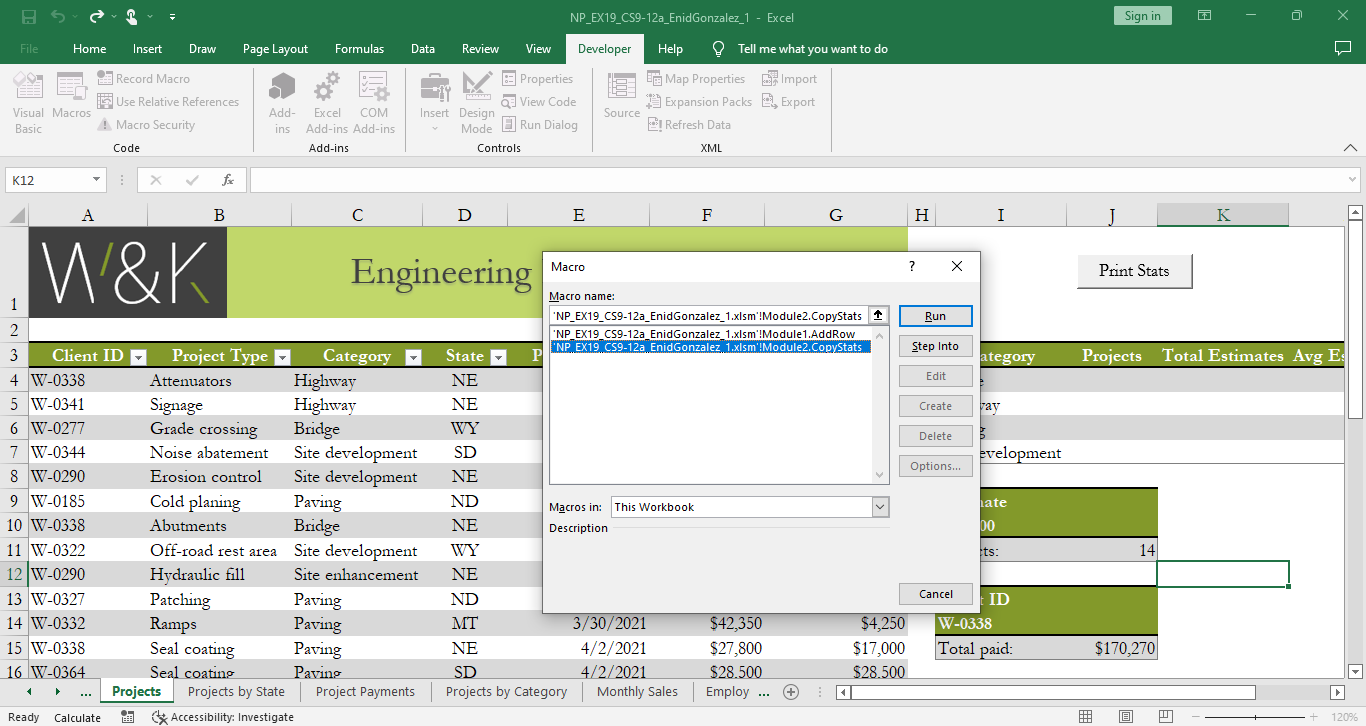Screen dimensions: 1366x726
Task: Click the collapse-dialog arrow beside macro name
Action: [878, 316]
